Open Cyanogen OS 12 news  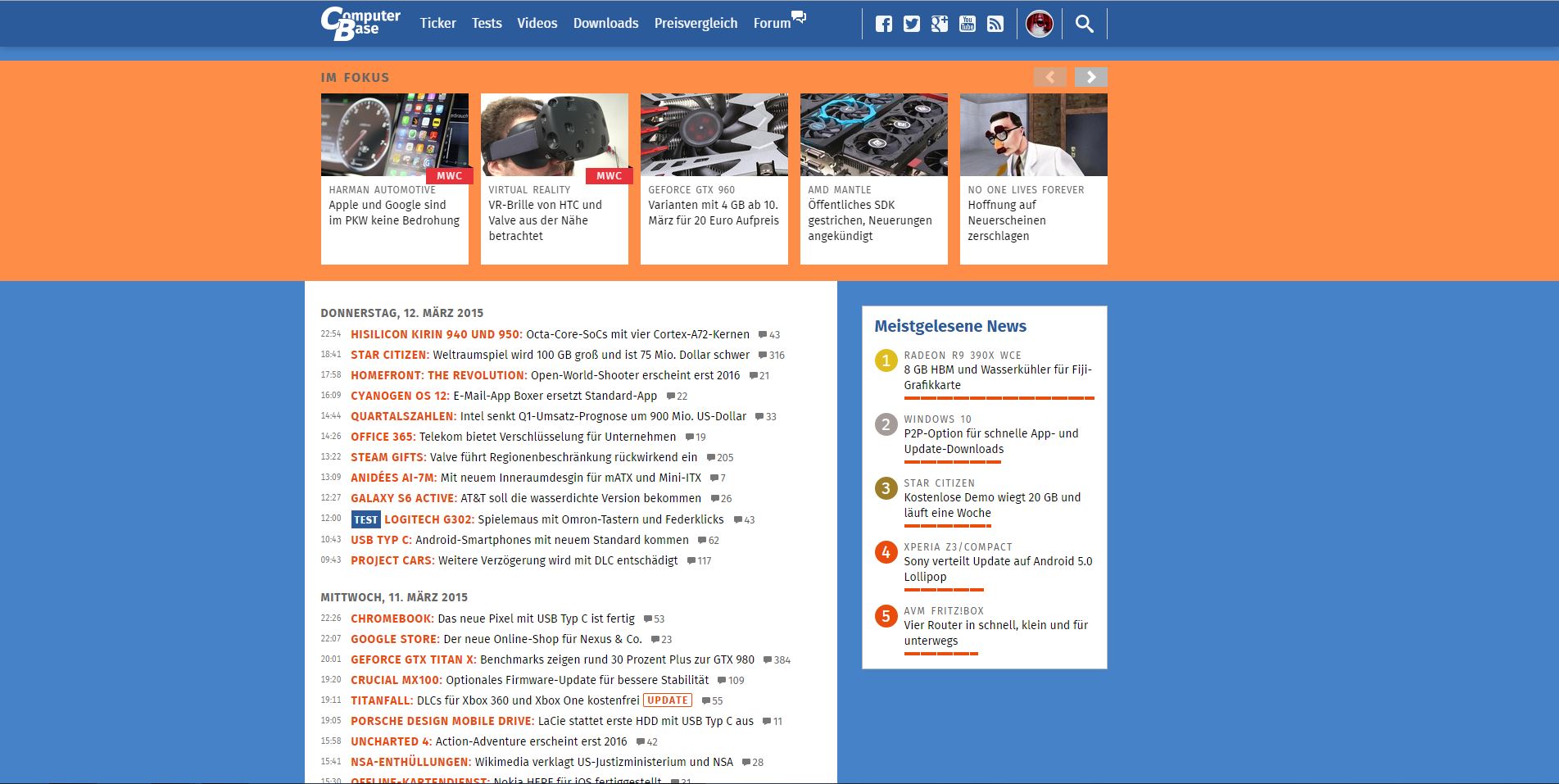coord(504,396)
